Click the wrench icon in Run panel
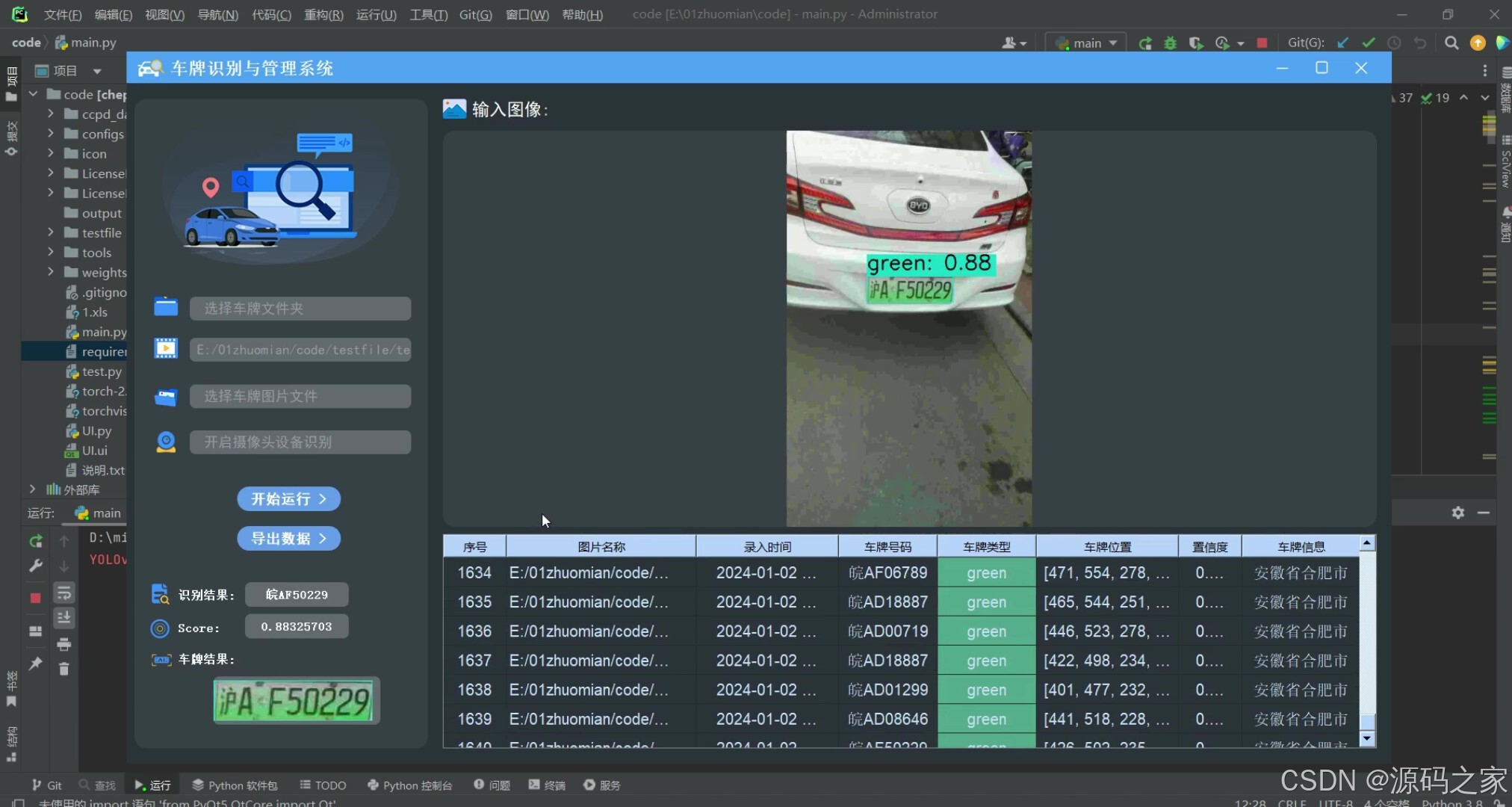Screen dimensions: 1512x807 point(35,566)
